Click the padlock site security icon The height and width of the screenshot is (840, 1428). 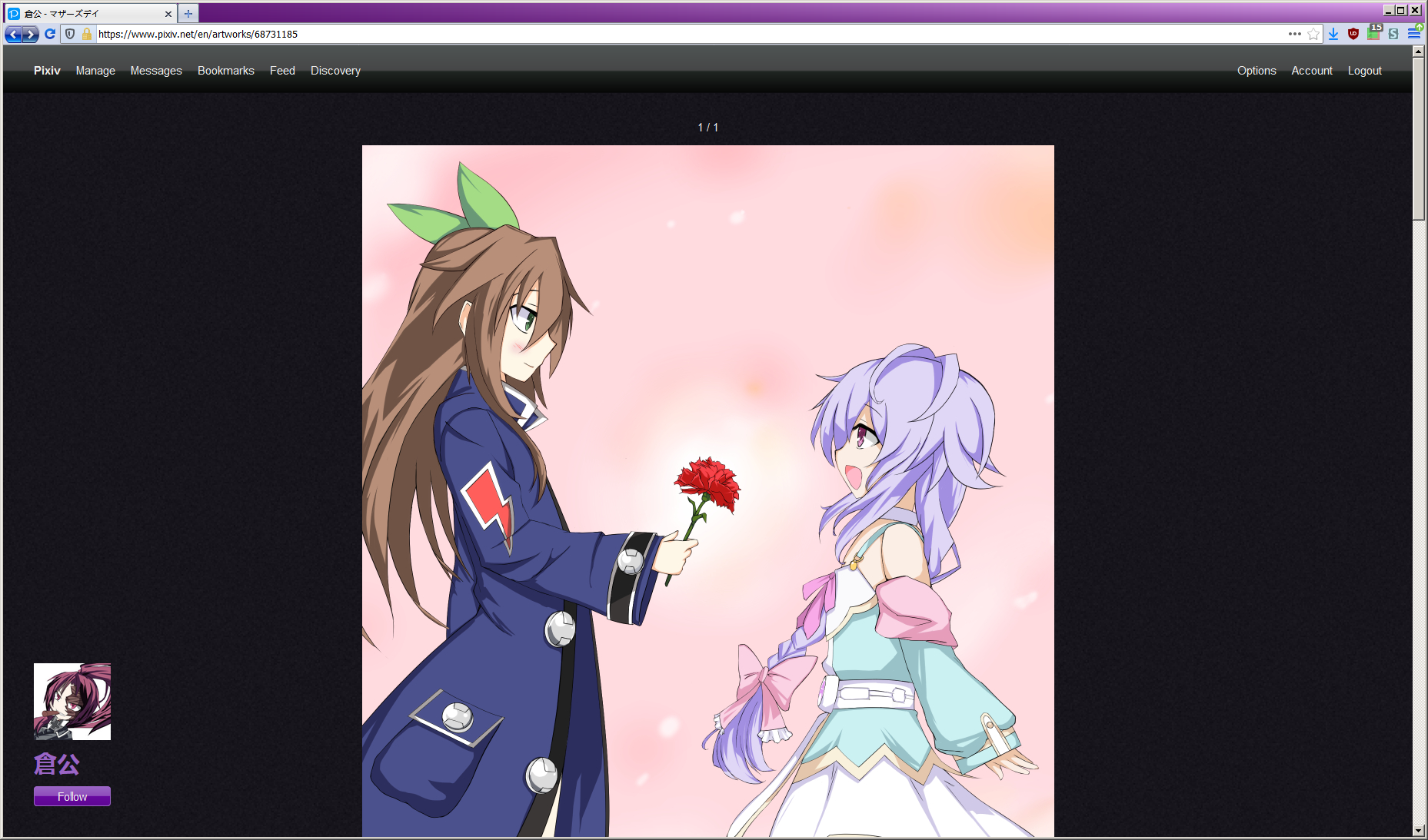tap(87, 34)
